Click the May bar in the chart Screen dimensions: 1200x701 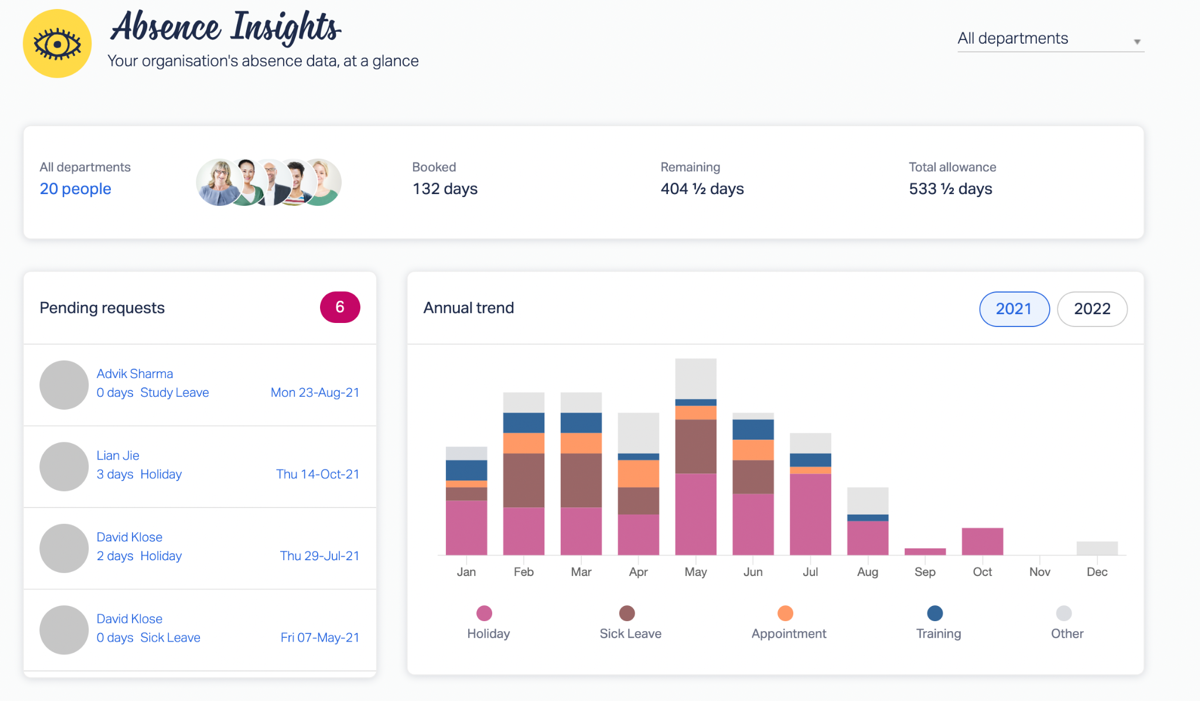pos(696,457)
